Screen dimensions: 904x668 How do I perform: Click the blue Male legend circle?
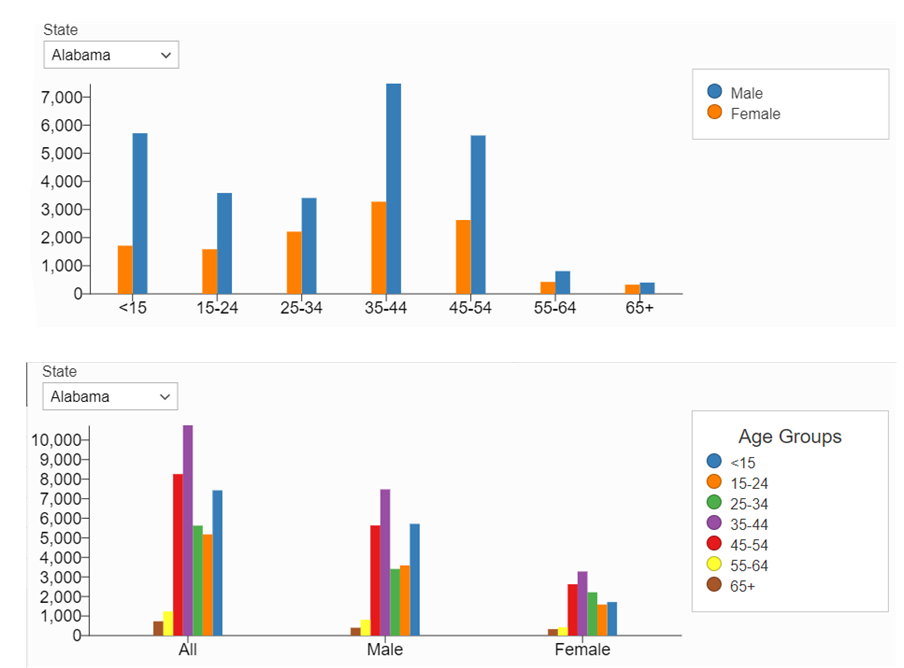coord(715,93)
